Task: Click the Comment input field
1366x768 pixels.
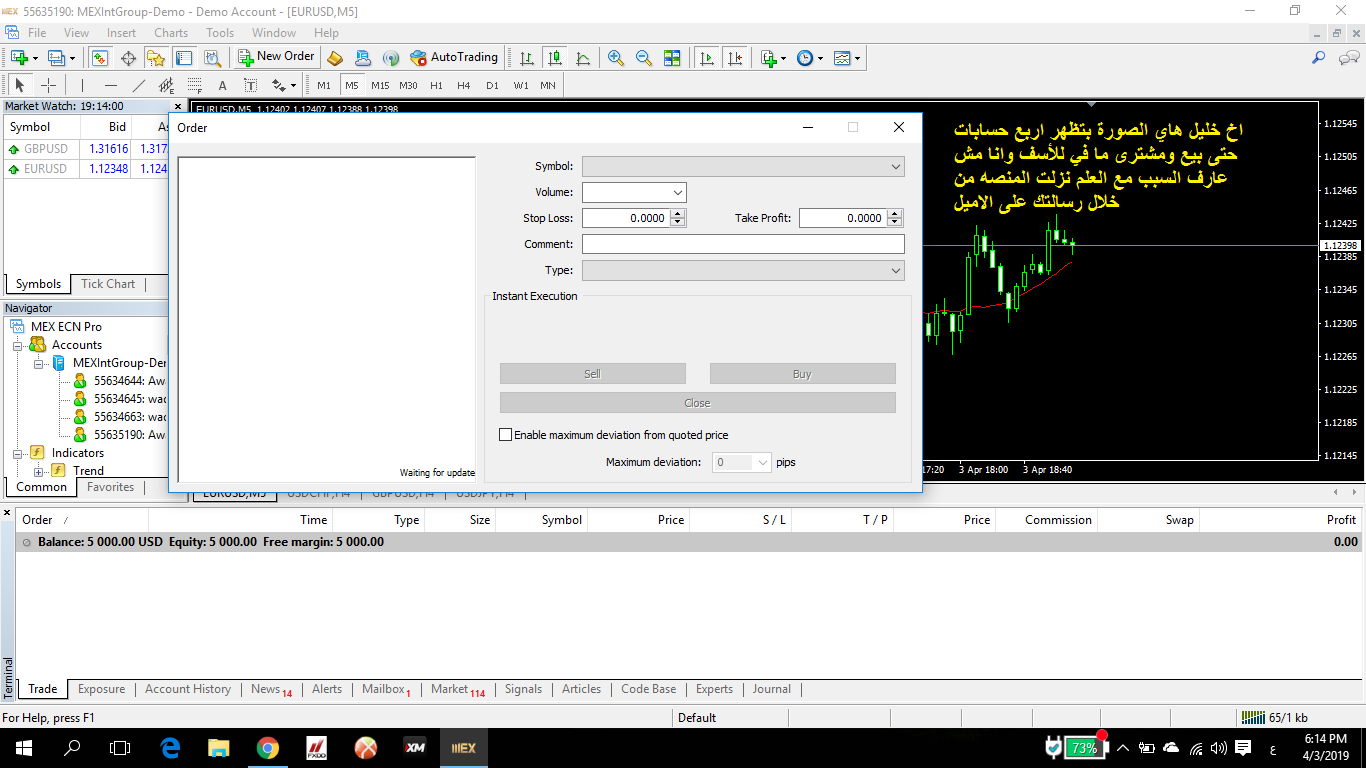Action: click(x=742, y=244)
